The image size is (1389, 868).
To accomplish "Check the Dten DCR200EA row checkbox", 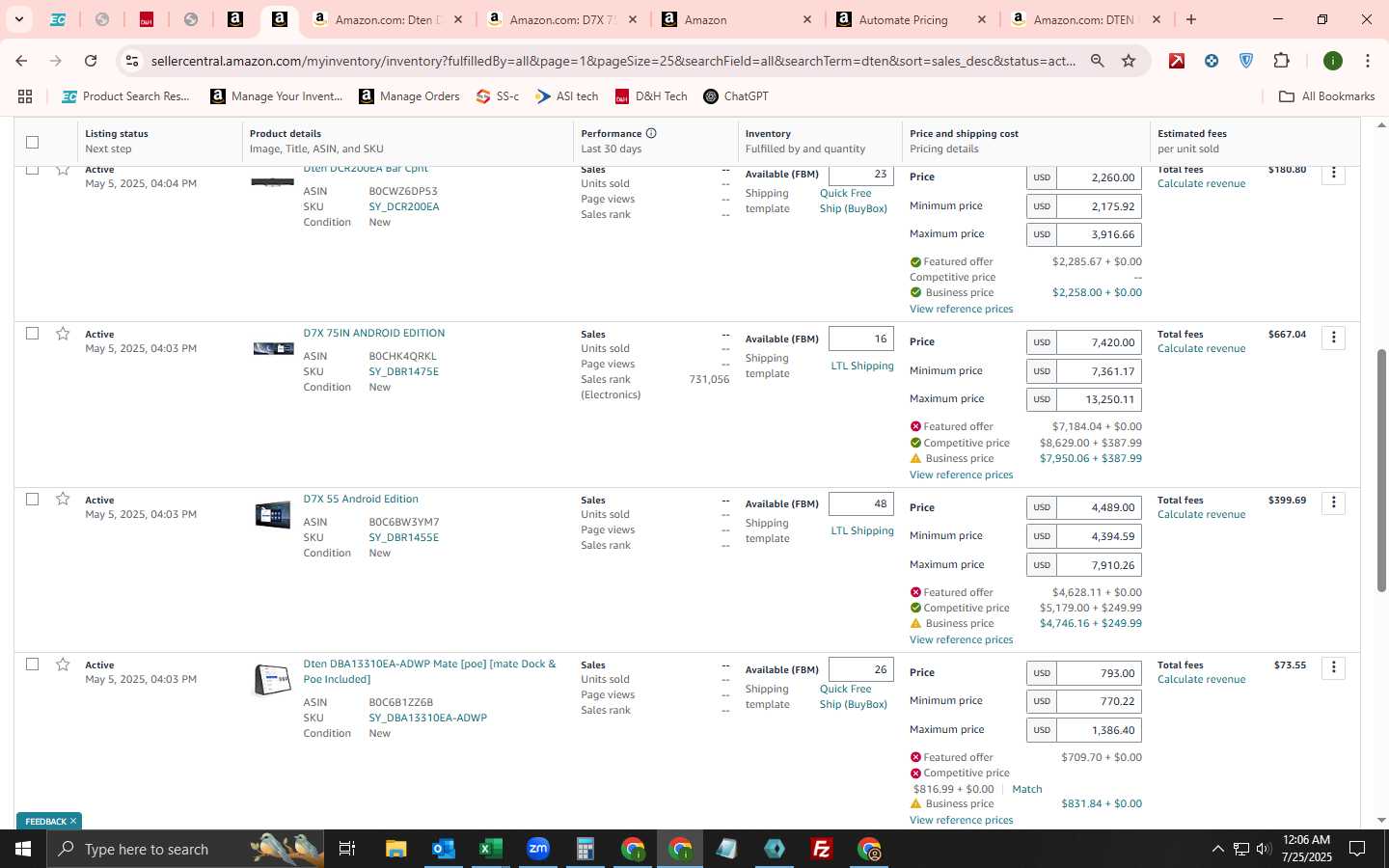I will click(x=32, y=171).
